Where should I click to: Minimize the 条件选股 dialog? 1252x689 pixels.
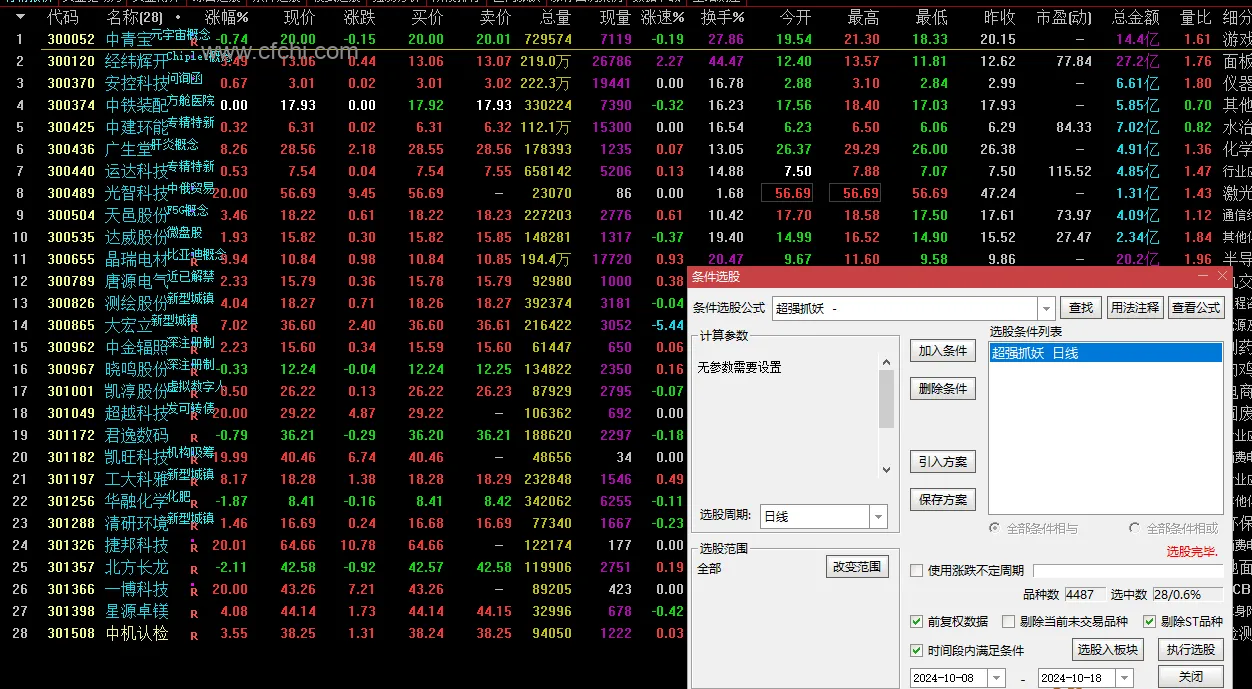coord(1202,276)
